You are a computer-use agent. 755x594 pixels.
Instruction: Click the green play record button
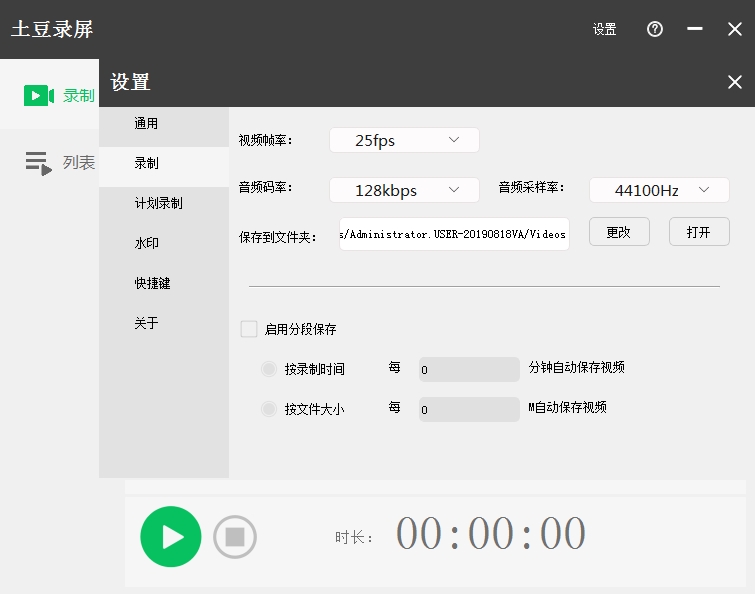[x=171, y=537]
